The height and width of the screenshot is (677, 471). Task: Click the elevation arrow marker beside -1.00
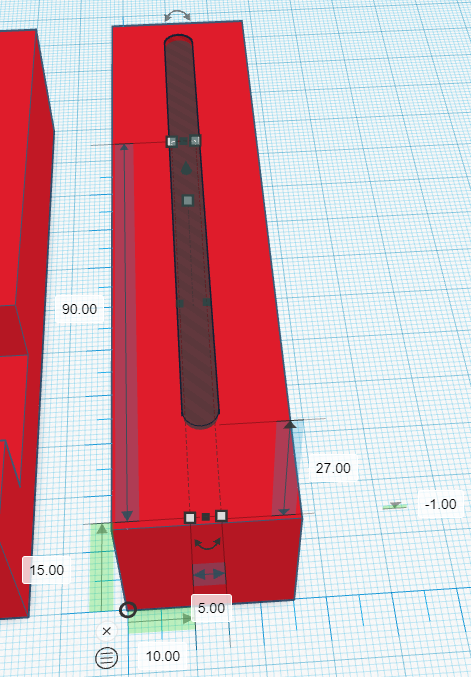click(395, 505)
